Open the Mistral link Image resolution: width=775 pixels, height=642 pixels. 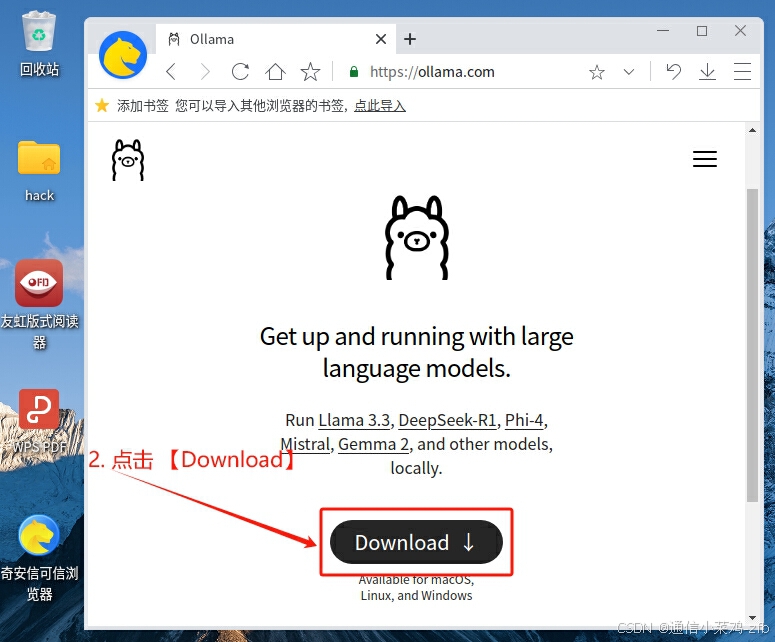point(305,444)
